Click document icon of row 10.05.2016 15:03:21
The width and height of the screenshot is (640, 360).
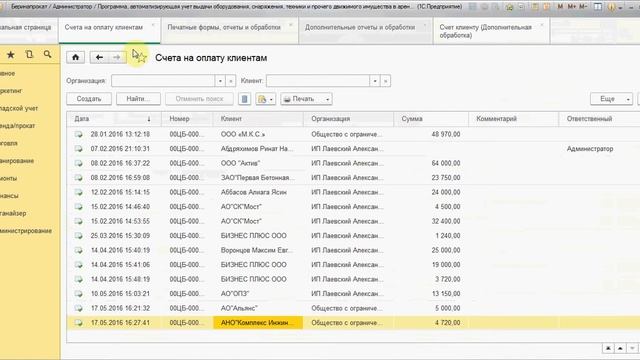click(78, 294)
